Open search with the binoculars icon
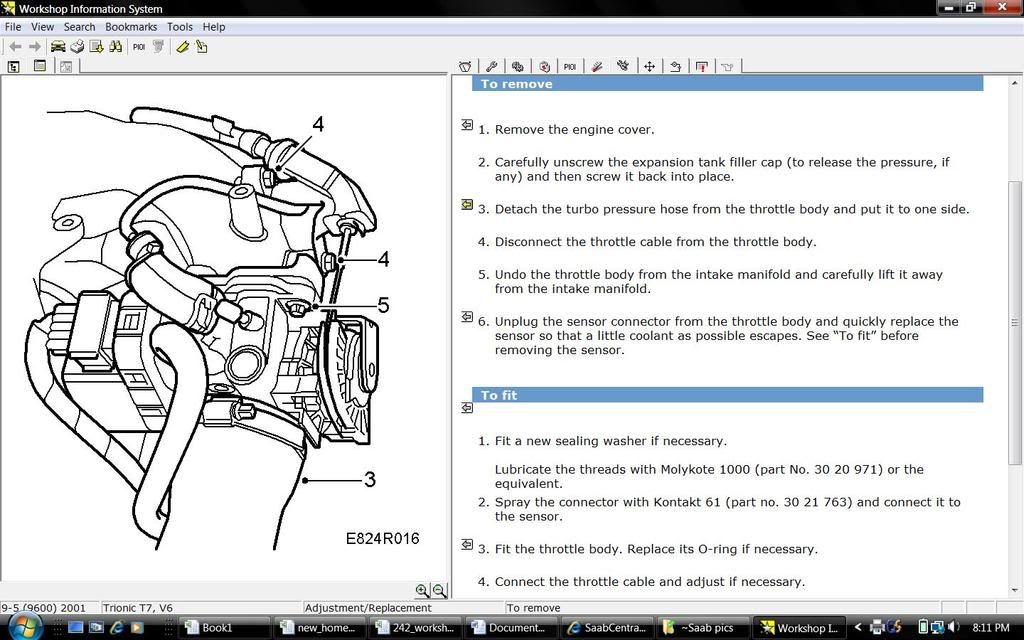 (x=117, y=46)
